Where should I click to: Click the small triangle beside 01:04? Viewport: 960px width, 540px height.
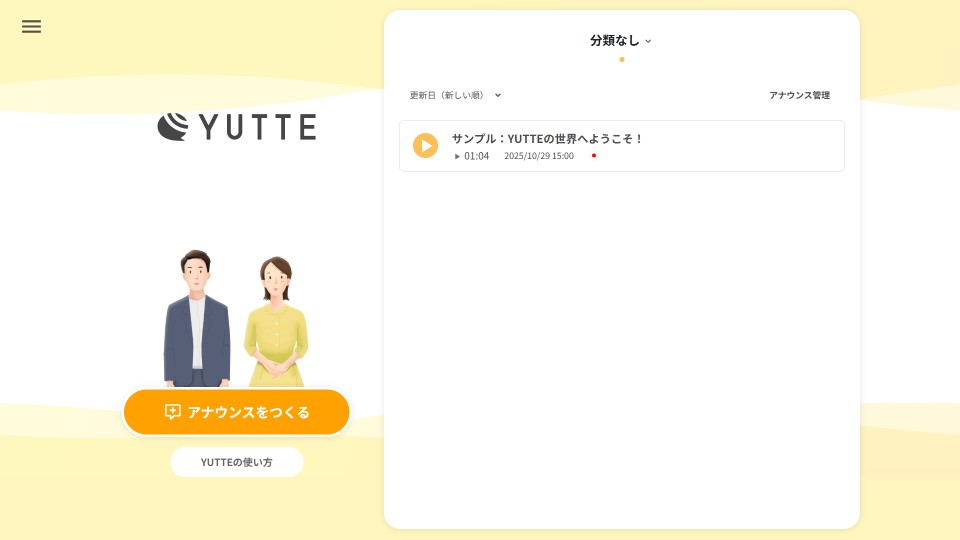[457, 157]
